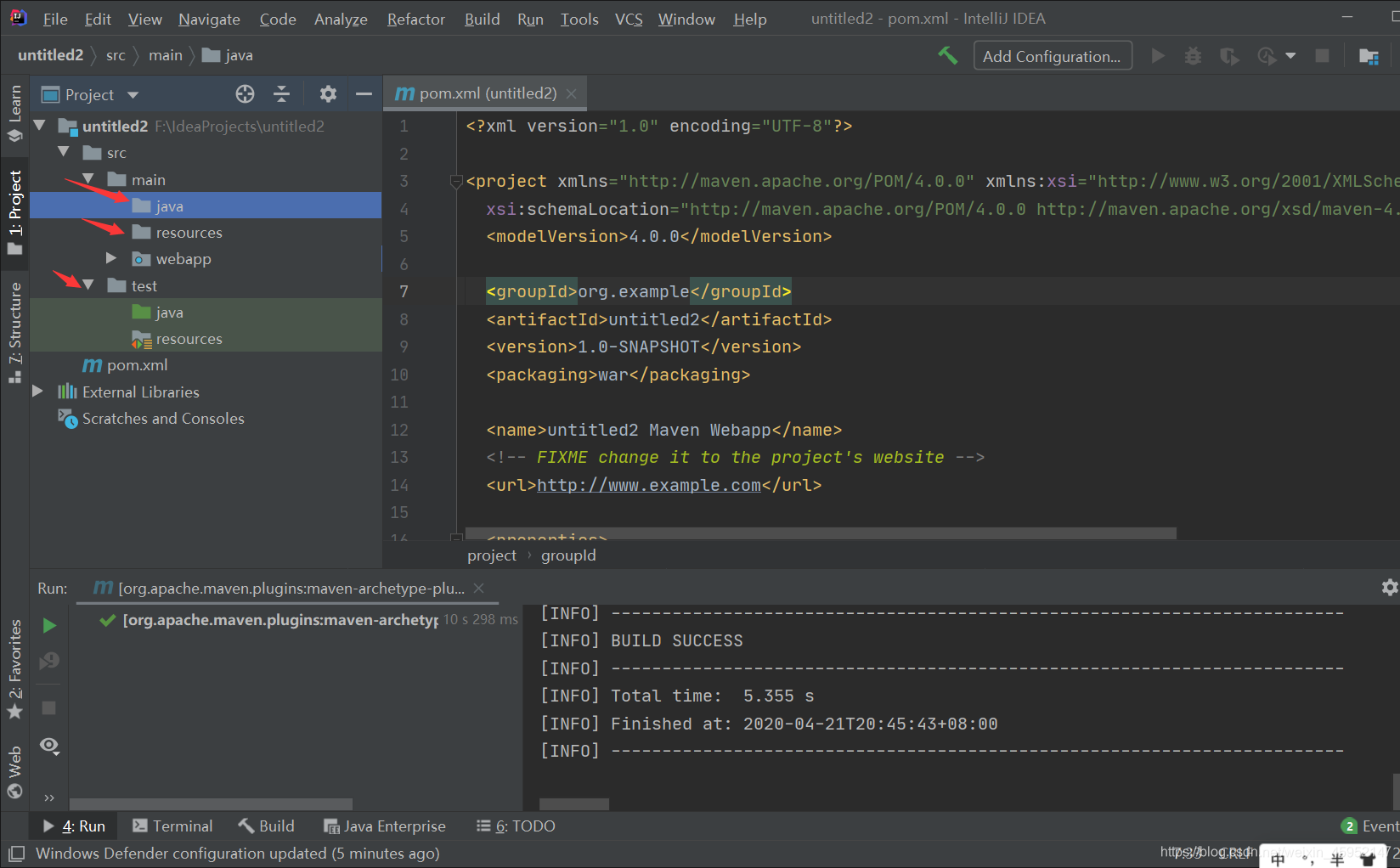Click Locate/Select Opened File crosshair icon
This screenshot has height=868, width=1400.
(x=245, y=94)
